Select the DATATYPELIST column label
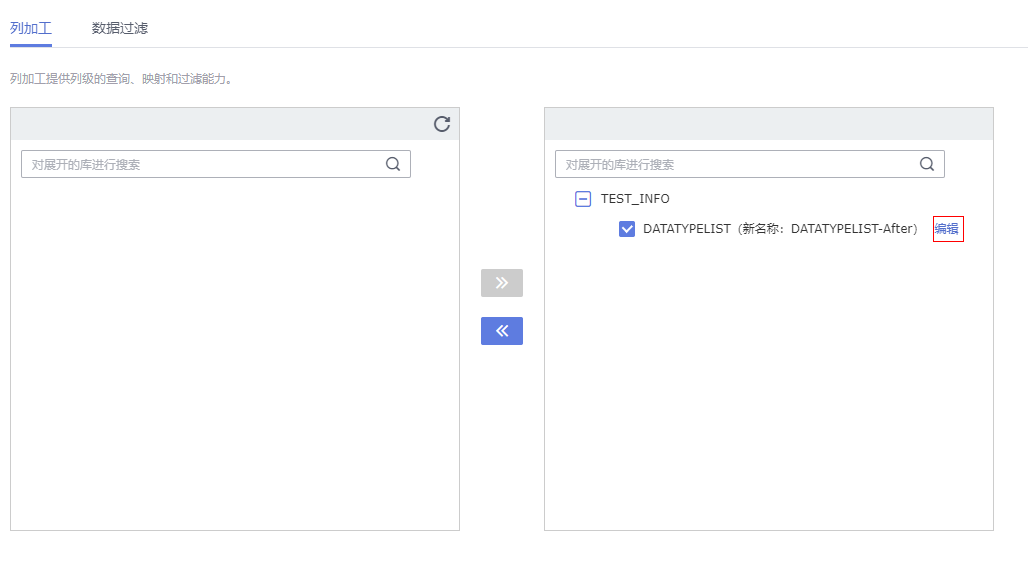Screen dimensions: 1028x561 click(x=687, y=229)
